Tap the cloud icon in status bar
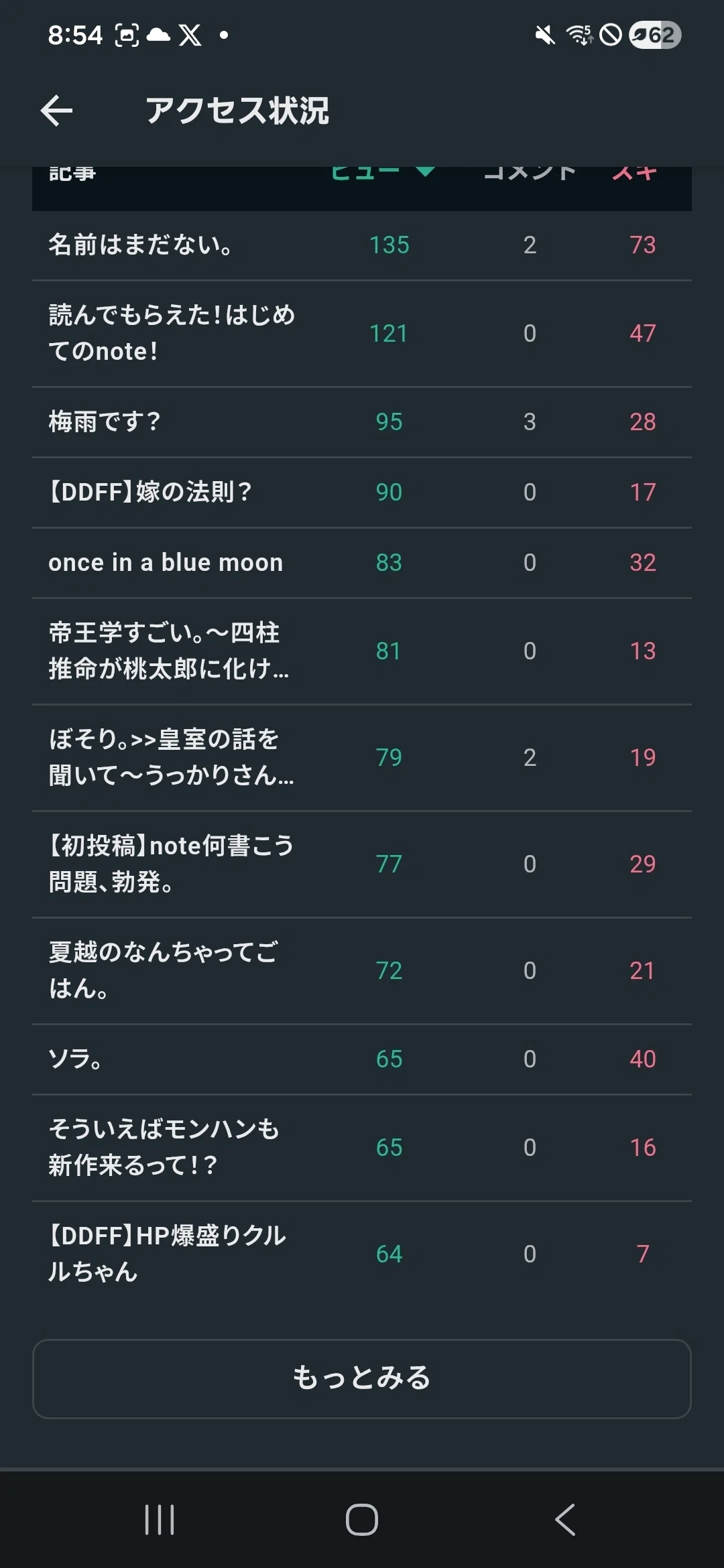The height and width of the screenshot is (1568, 724). pyautogui.click(x=158, y=35)
